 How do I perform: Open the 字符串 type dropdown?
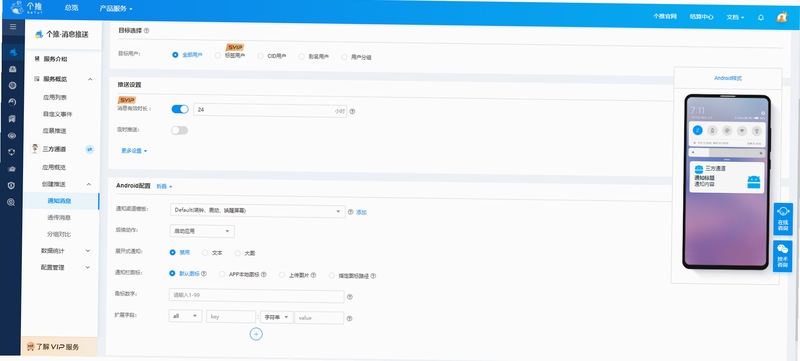click(277, 317)
